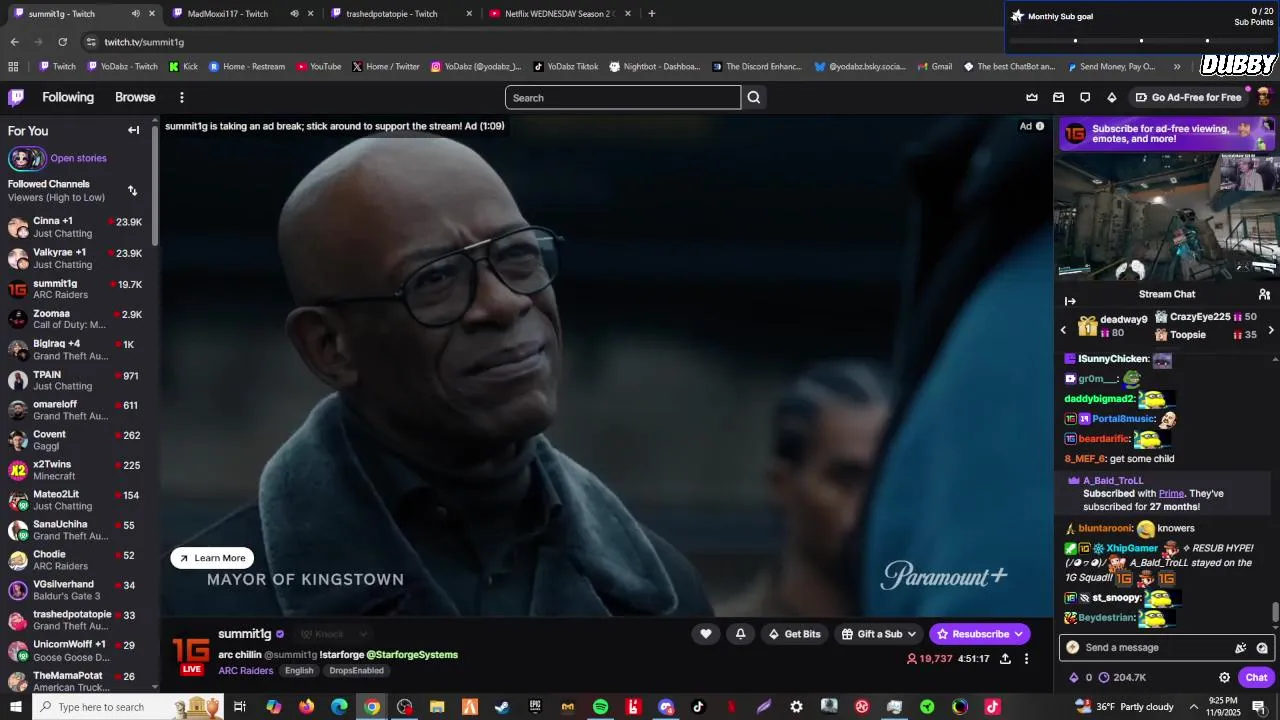Viewport: 1280px width, 720px height.
Task: Click the Open stories link
Action: pyautogui.click(x=78, y=158)
